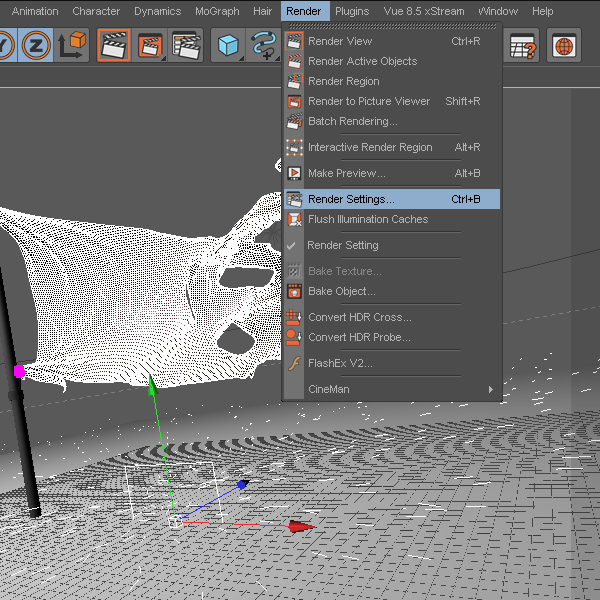Click the magenta point on the pole
This screenshot has width=600, height=600.
tap(19, 371)
